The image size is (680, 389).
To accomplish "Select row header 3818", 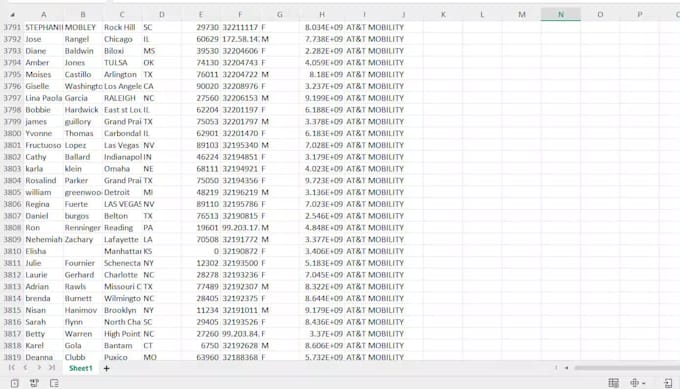I will (12, 346).
